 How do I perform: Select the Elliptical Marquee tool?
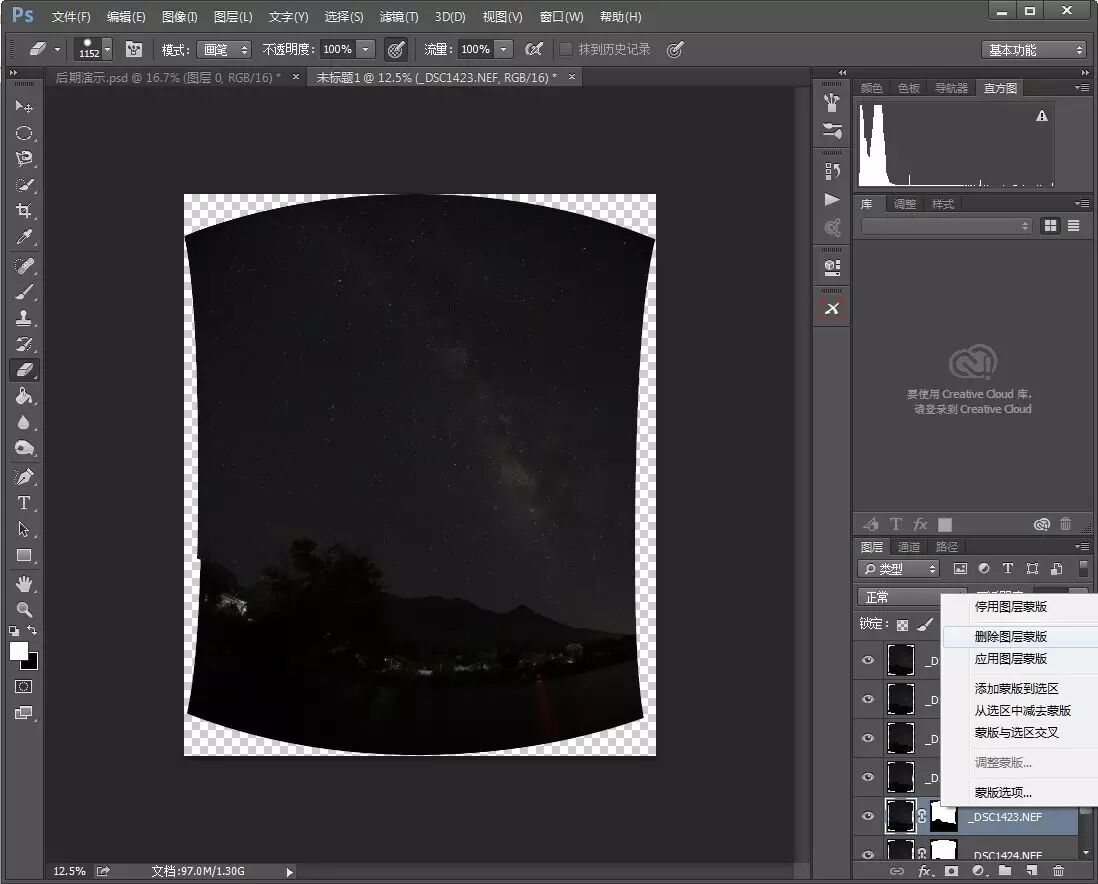coord(24,133)
